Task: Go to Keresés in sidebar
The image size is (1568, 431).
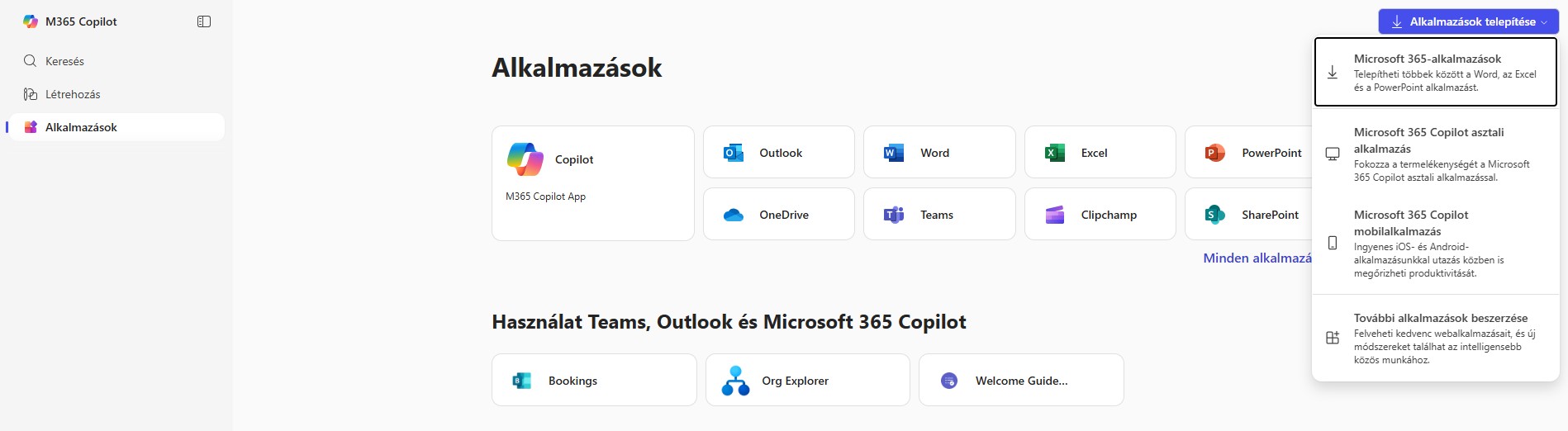Action: point(64,61)
